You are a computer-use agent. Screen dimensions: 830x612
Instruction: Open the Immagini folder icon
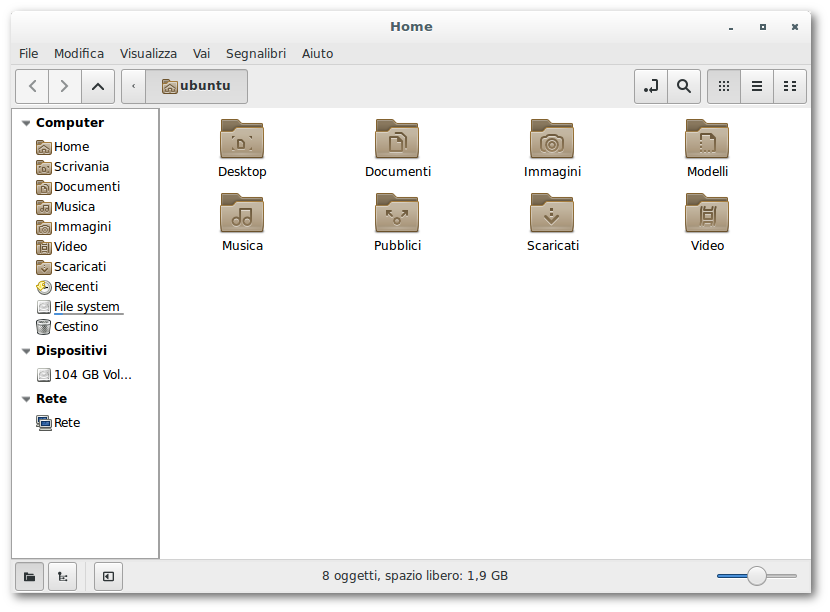point(552,140)
